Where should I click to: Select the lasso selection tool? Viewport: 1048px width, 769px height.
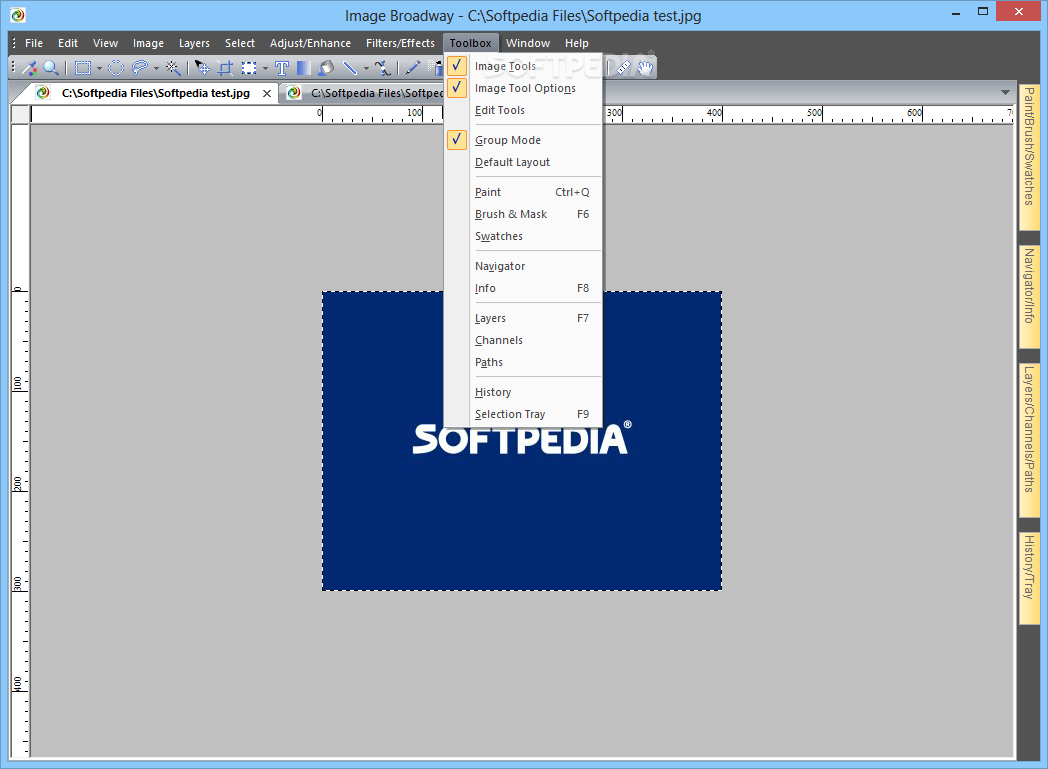(140, 67)
